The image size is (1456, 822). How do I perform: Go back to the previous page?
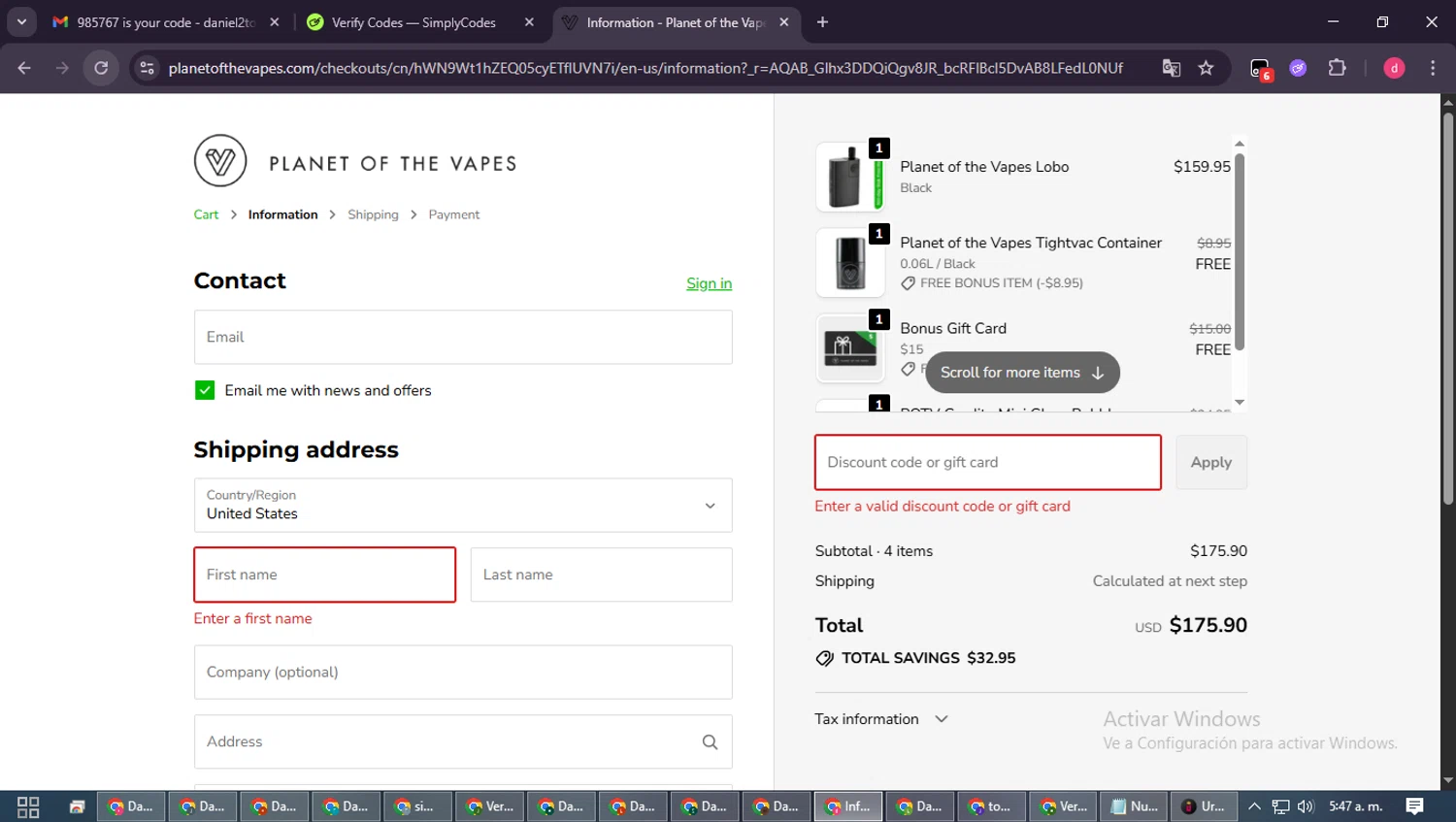(24, 68)
